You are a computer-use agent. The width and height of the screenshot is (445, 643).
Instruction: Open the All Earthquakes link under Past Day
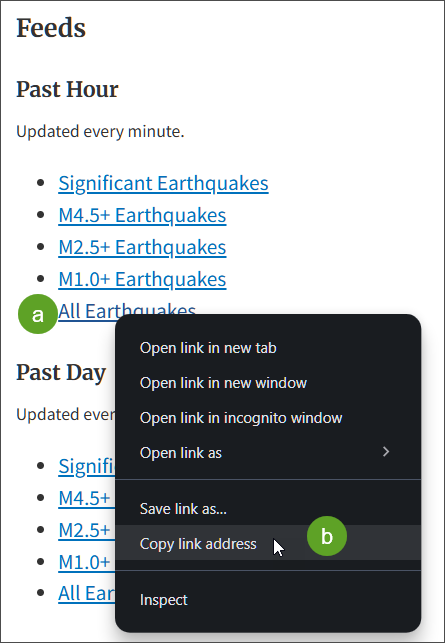[87, 593]
